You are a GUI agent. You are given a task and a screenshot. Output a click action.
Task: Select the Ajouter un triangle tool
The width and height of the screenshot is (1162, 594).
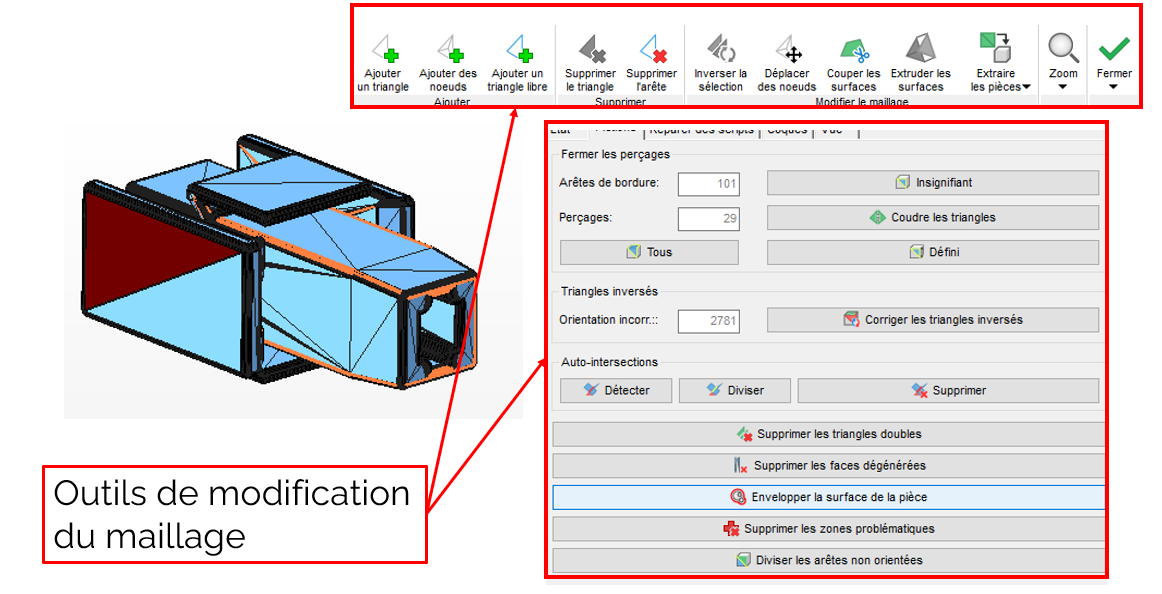coord(383,62)
